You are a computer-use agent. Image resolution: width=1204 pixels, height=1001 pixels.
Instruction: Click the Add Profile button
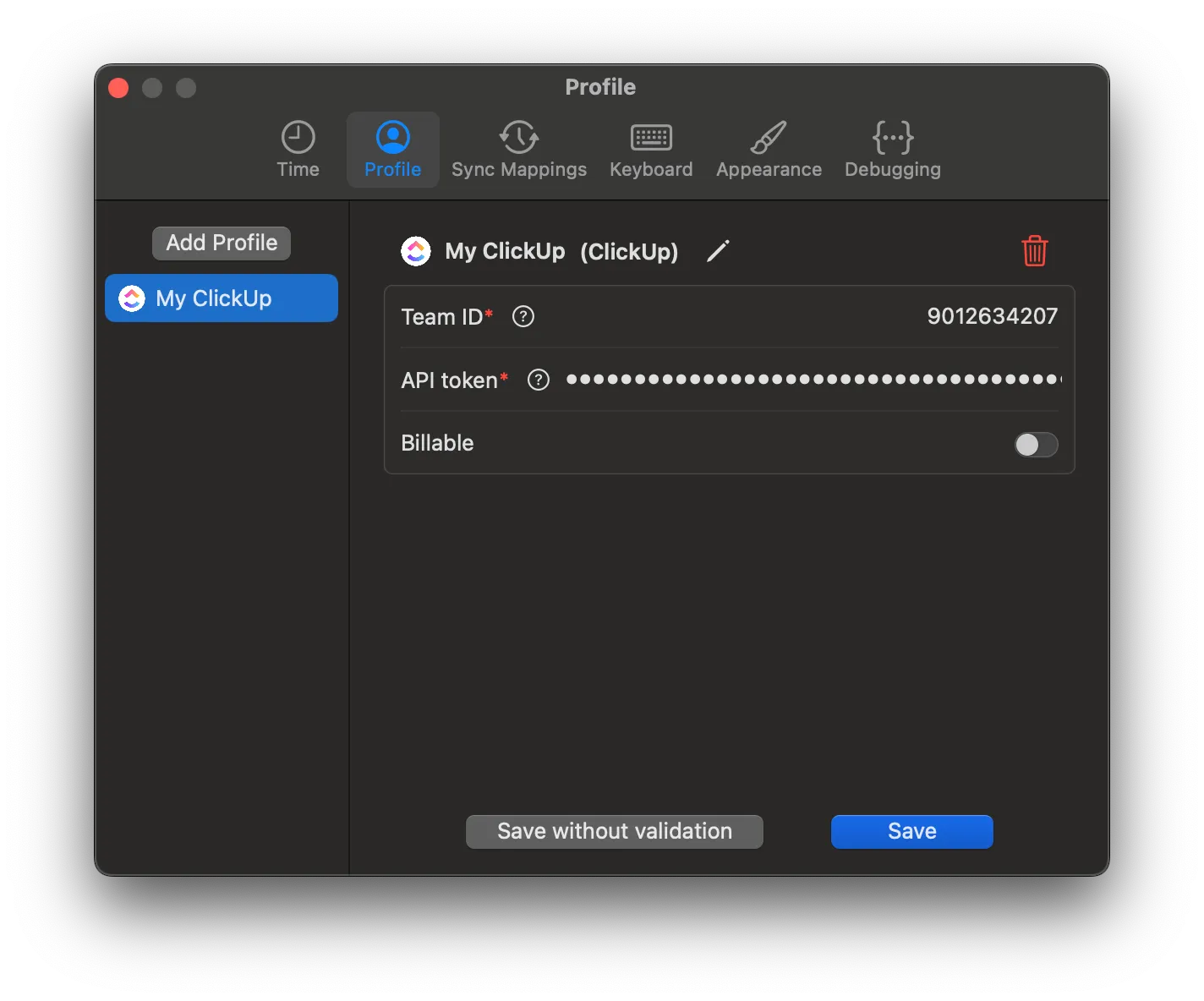[x=222, y=243]
